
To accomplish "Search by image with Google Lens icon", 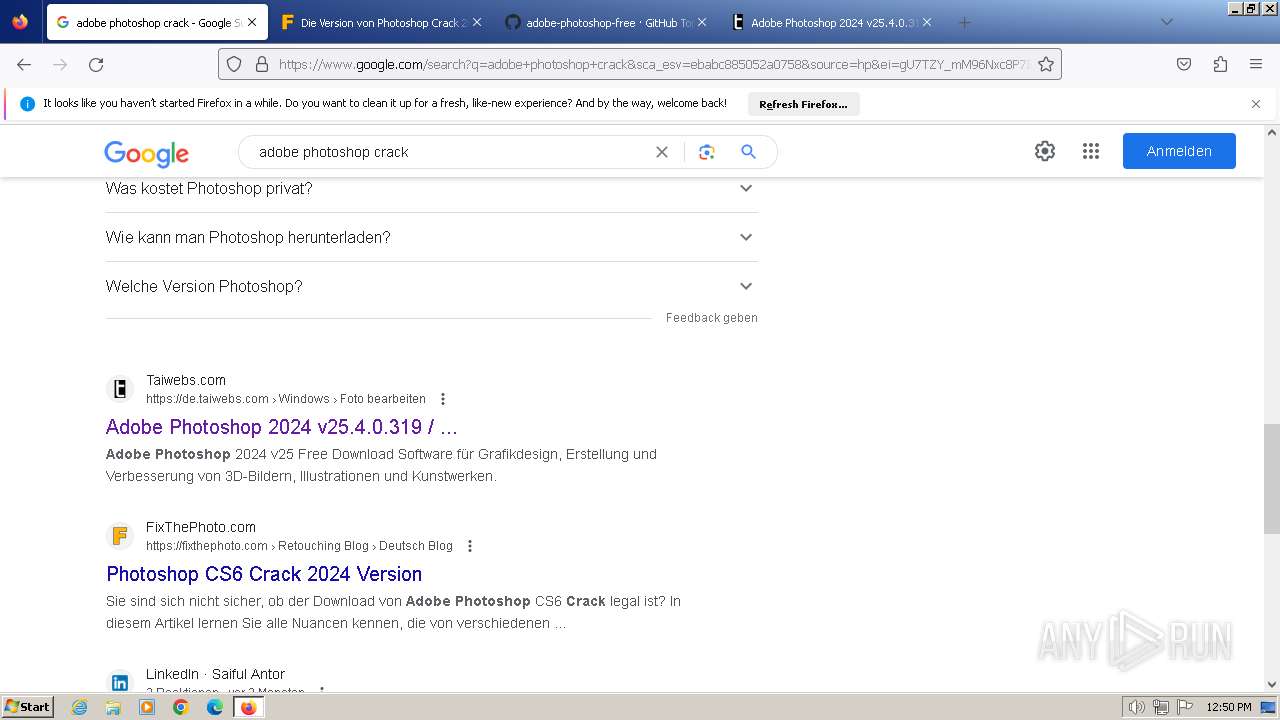I will [707, 152].
